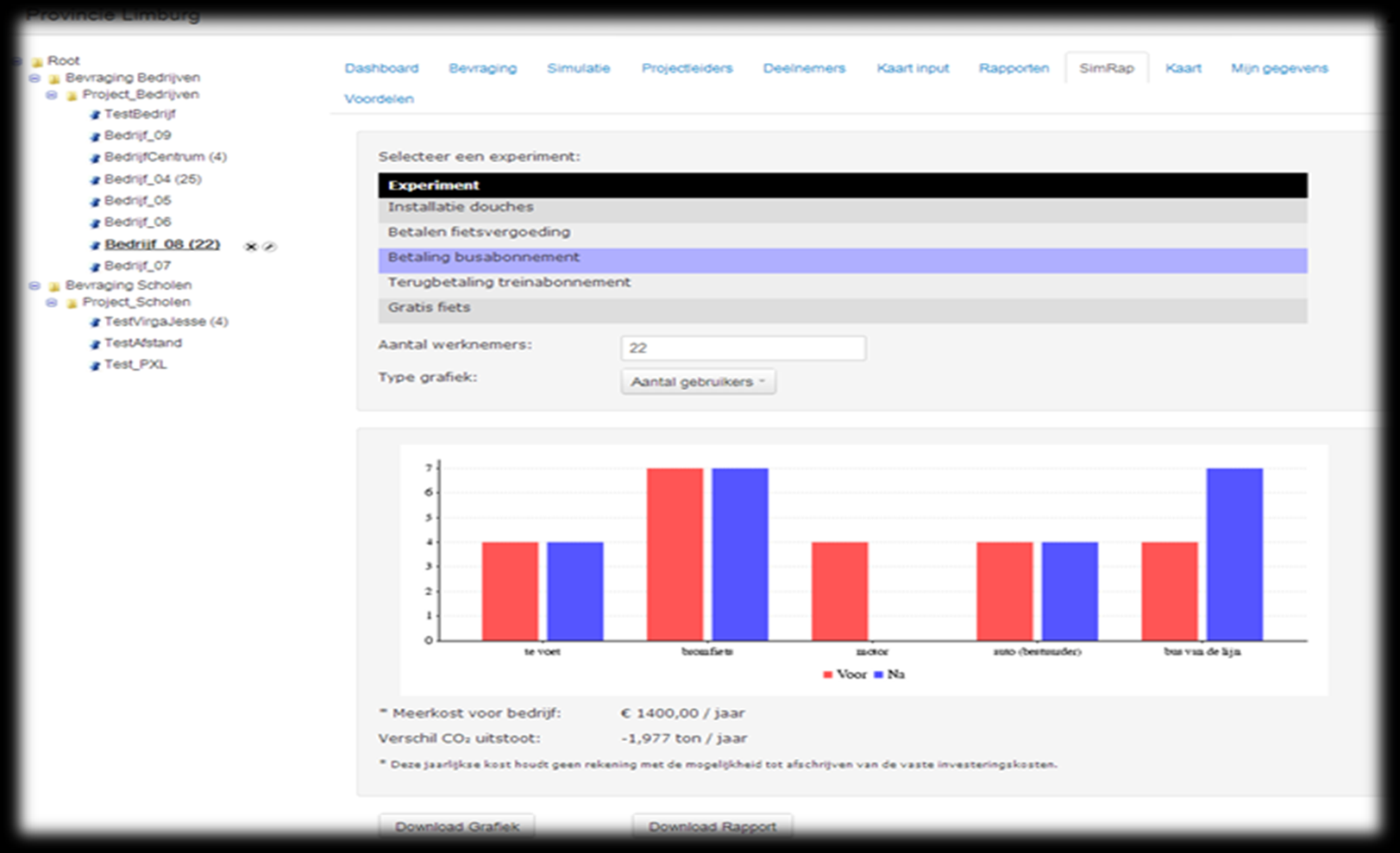Click the Root folder icon

pyautogui.click(x=37, y=61)
